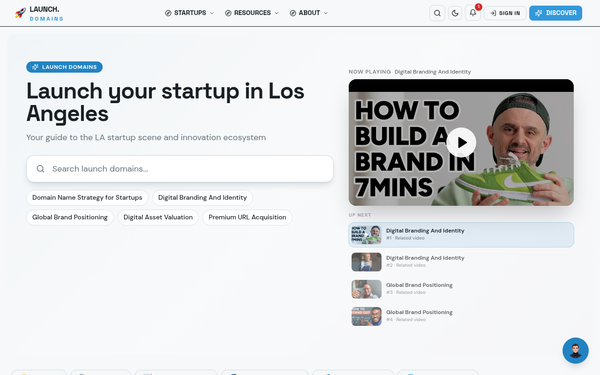Select Premium URL Acquisition chip

247,217
